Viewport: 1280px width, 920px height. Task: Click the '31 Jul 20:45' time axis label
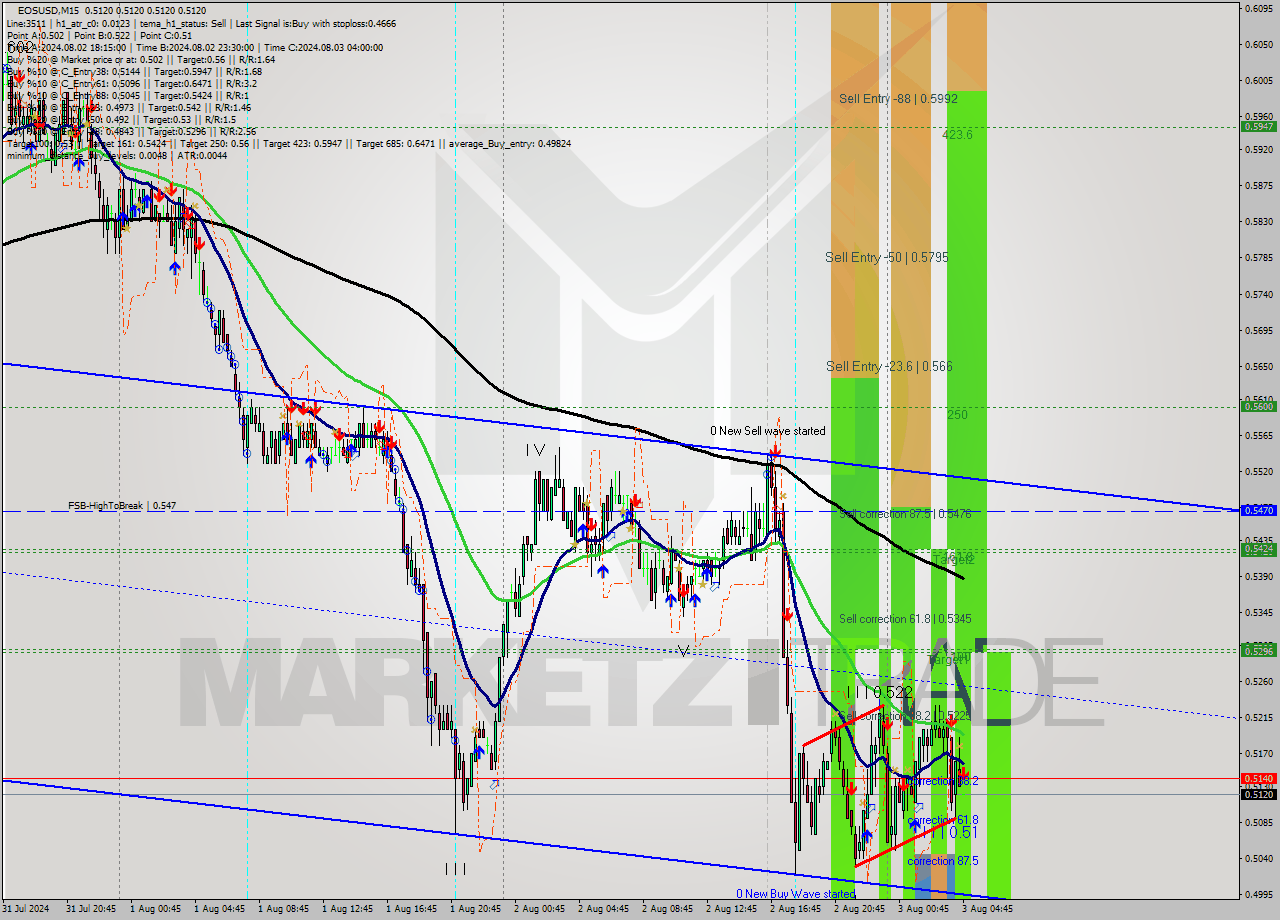[91, 909]
